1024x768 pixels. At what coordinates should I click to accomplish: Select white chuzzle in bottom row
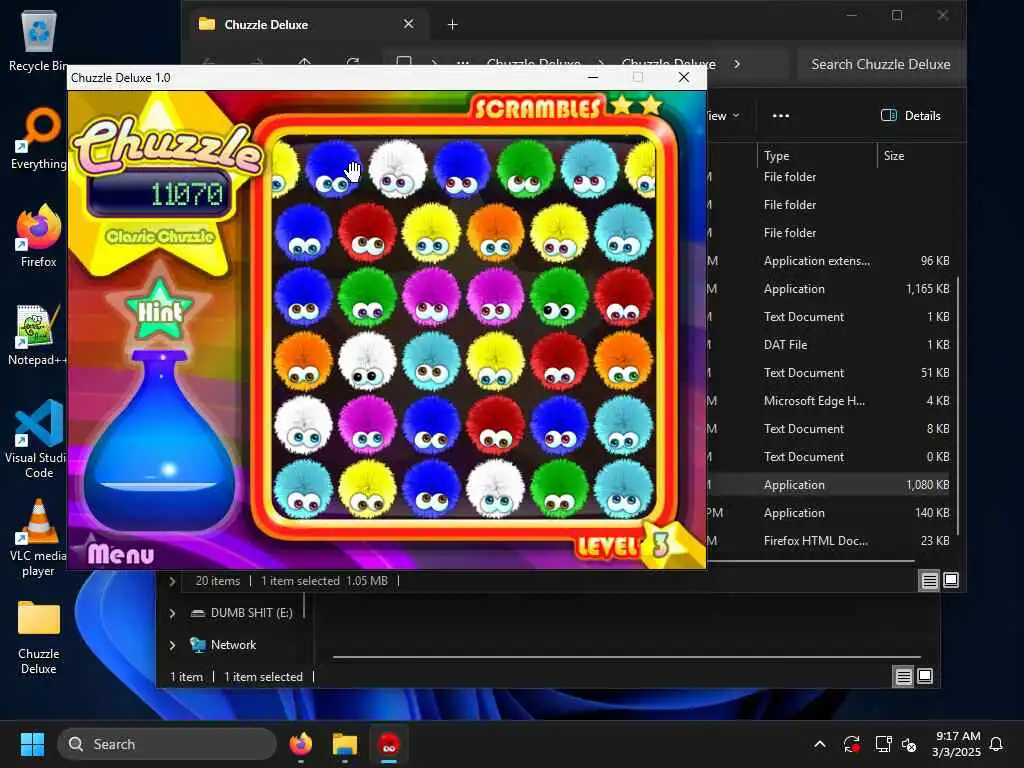(496, 489)
